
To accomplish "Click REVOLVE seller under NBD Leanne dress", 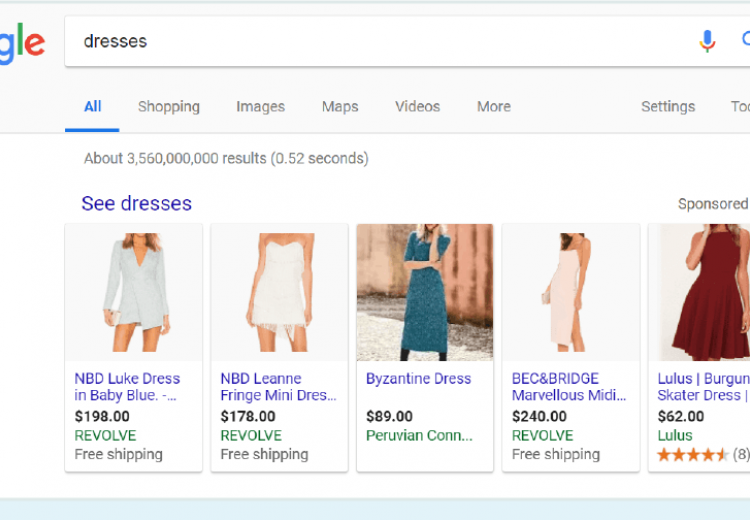I will pyautogui.click(x=251, y=435).
